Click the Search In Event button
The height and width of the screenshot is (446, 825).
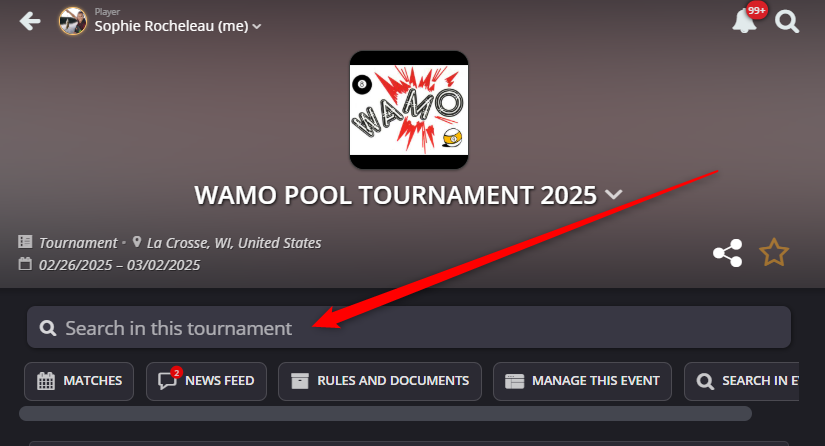click(742, 381)
